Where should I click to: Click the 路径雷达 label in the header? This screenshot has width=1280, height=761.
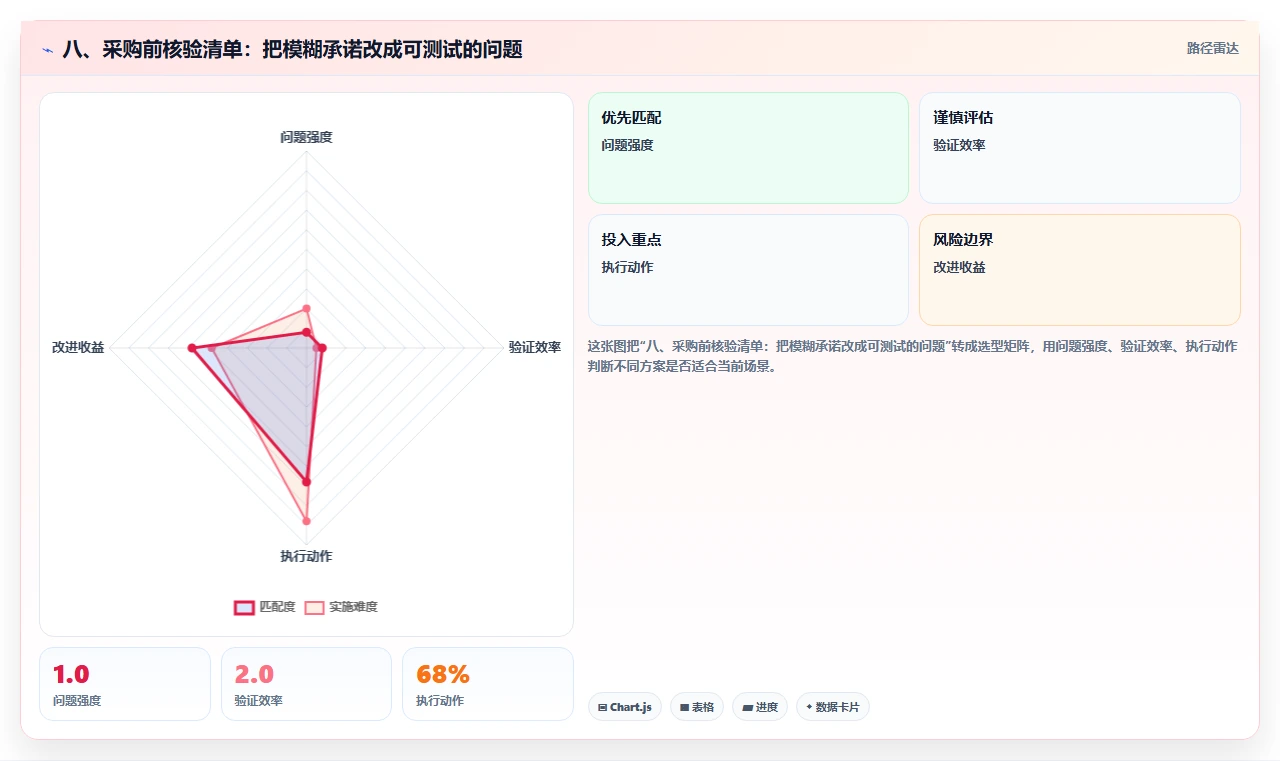coord(1212,48)
